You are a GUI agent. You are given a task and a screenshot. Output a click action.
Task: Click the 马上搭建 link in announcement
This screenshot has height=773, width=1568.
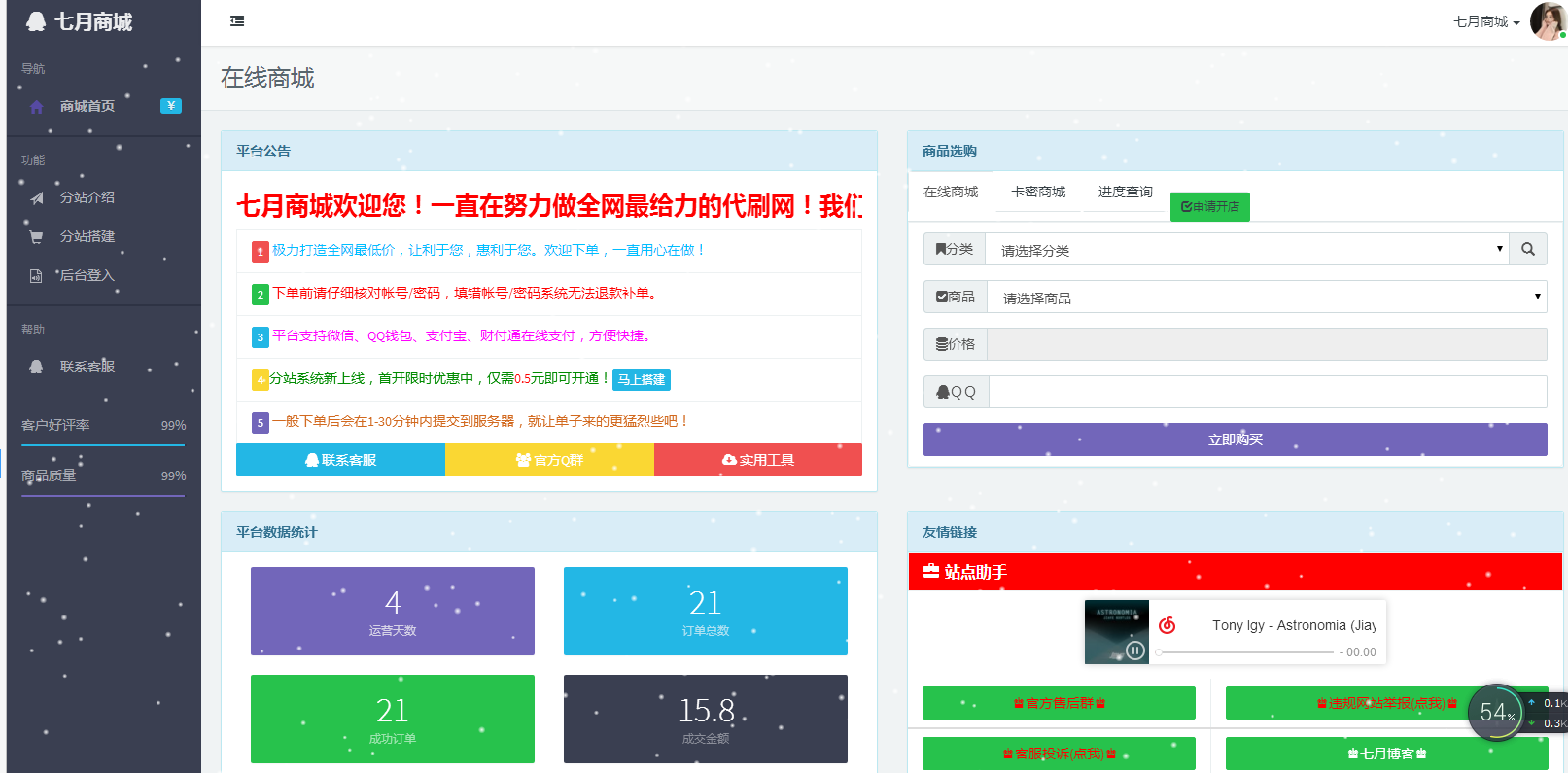pyautogui.click(x=642, y=379)
